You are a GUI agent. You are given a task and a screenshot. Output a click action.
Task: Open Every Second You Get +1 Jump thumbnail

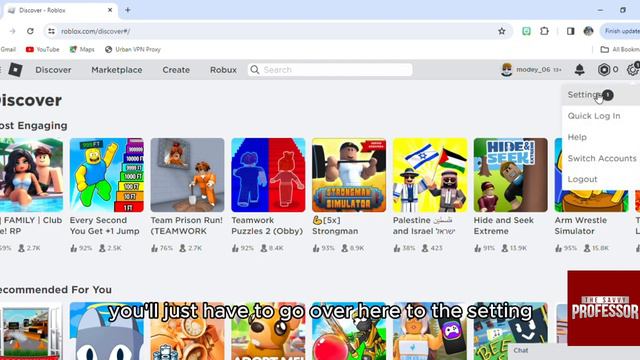tap(107, 175)
